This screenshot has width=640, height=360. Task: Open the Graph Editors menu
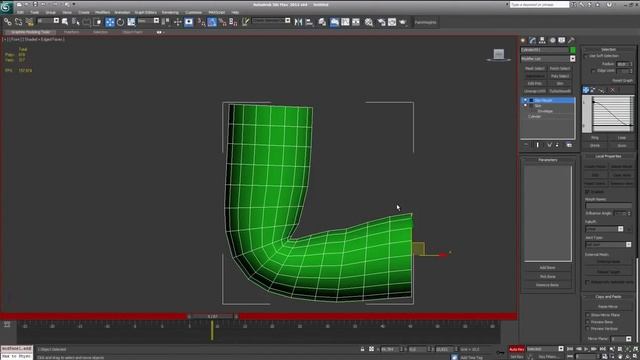click(145, 12)
